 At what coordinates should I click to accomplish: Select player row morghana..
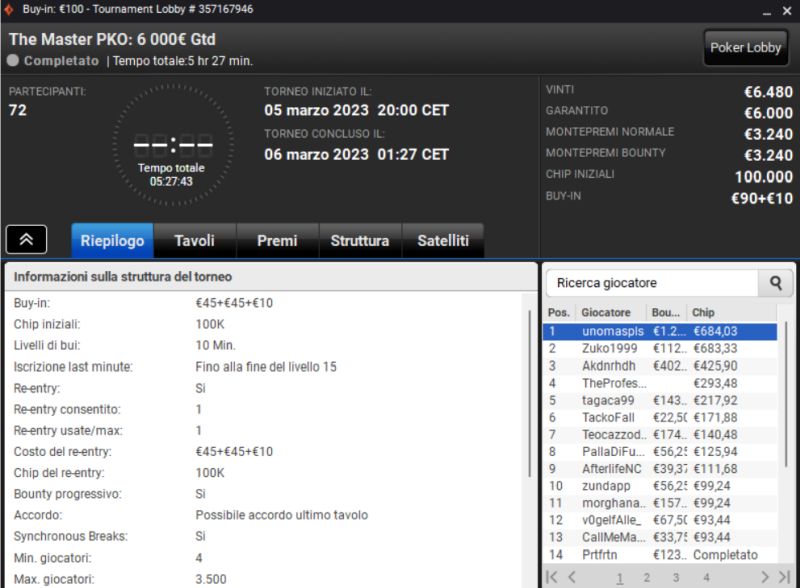(660, 503)
